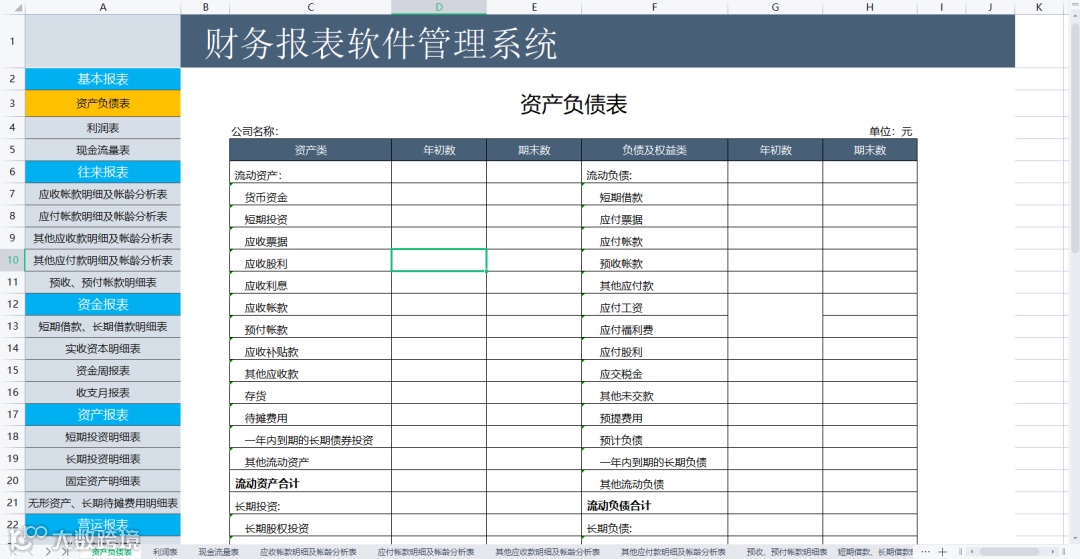
Task: Open the more sheets ellipsis menu
Action: (x=925, y=551)
